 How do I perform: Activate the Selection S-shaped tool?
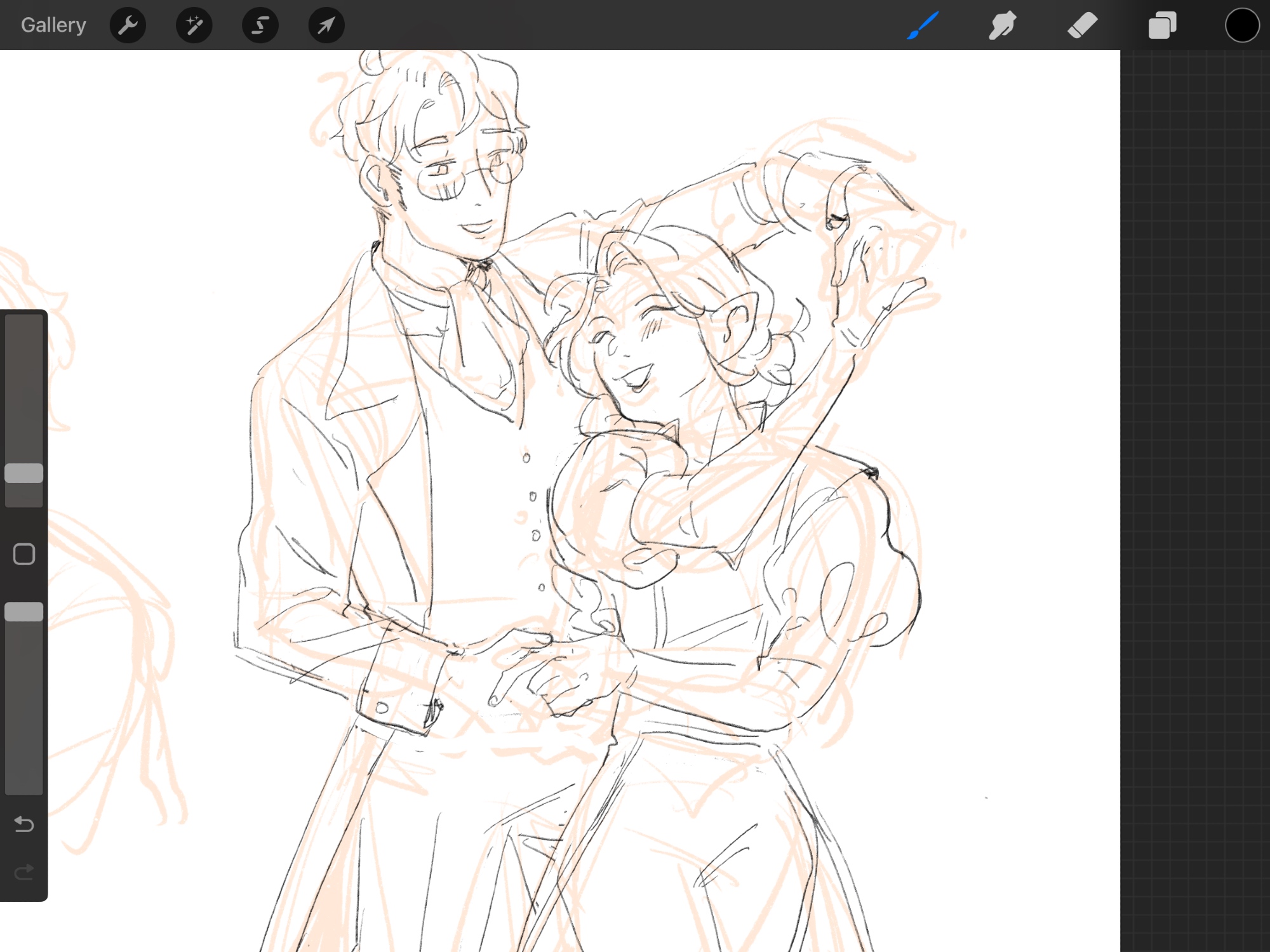(x=260, y=25)
